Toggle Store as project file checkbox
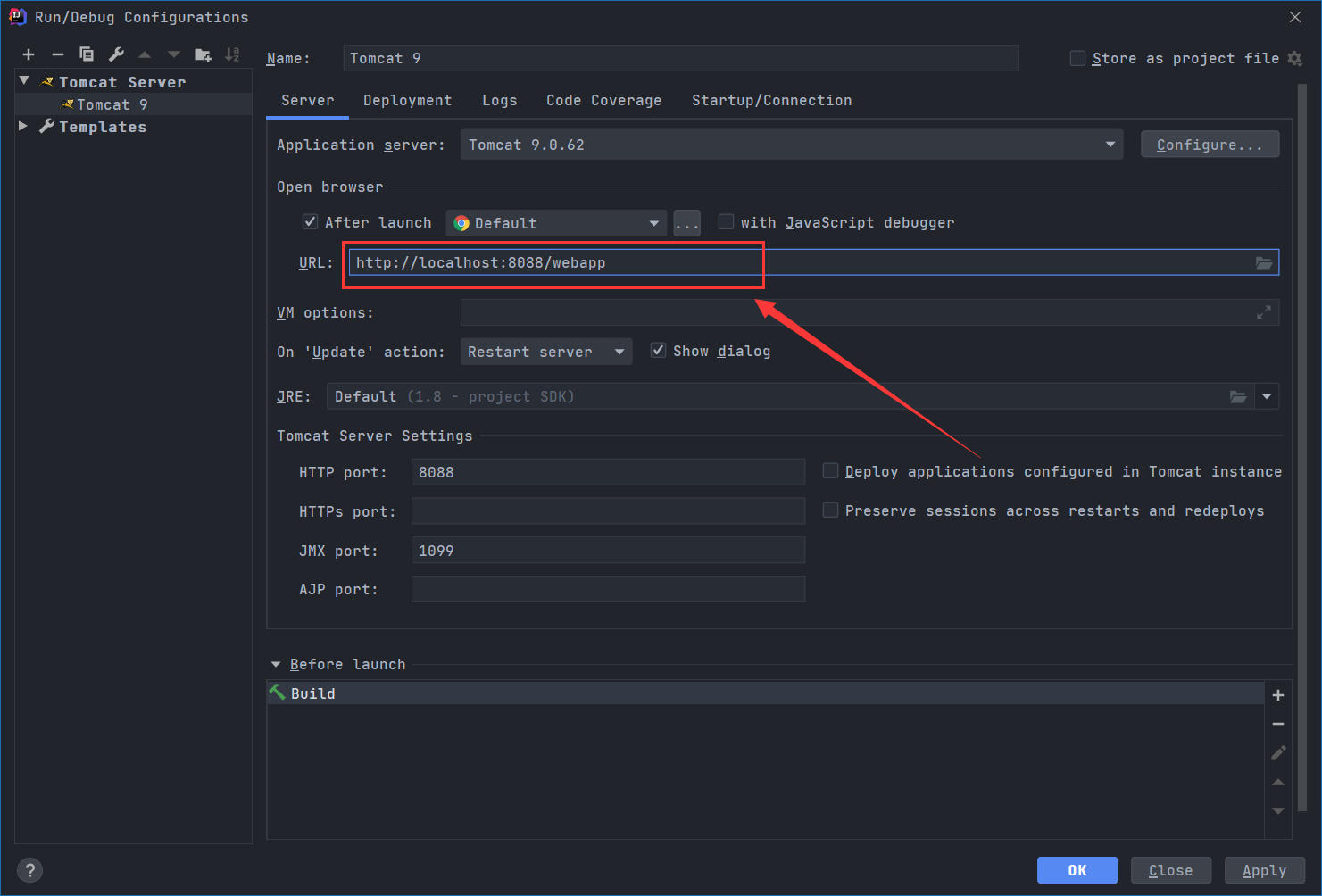 click(1077, 58)
